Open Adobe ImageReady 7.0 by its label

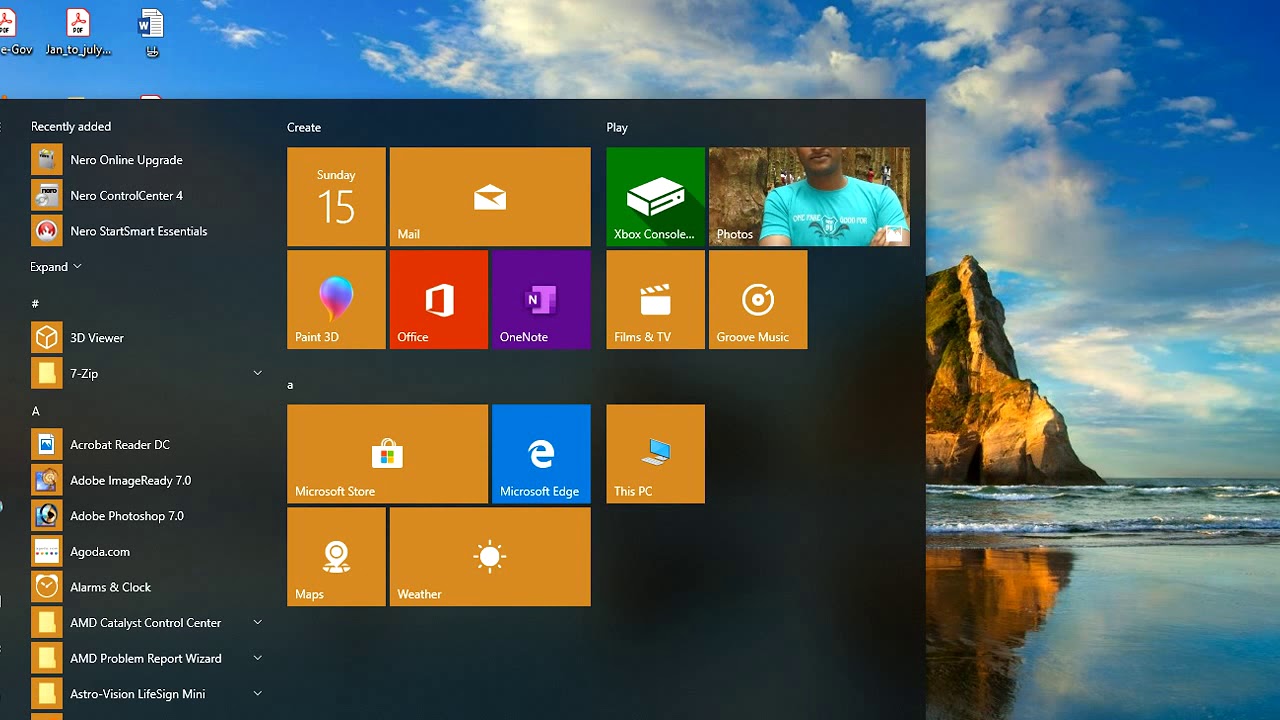[x=130, y=480]
